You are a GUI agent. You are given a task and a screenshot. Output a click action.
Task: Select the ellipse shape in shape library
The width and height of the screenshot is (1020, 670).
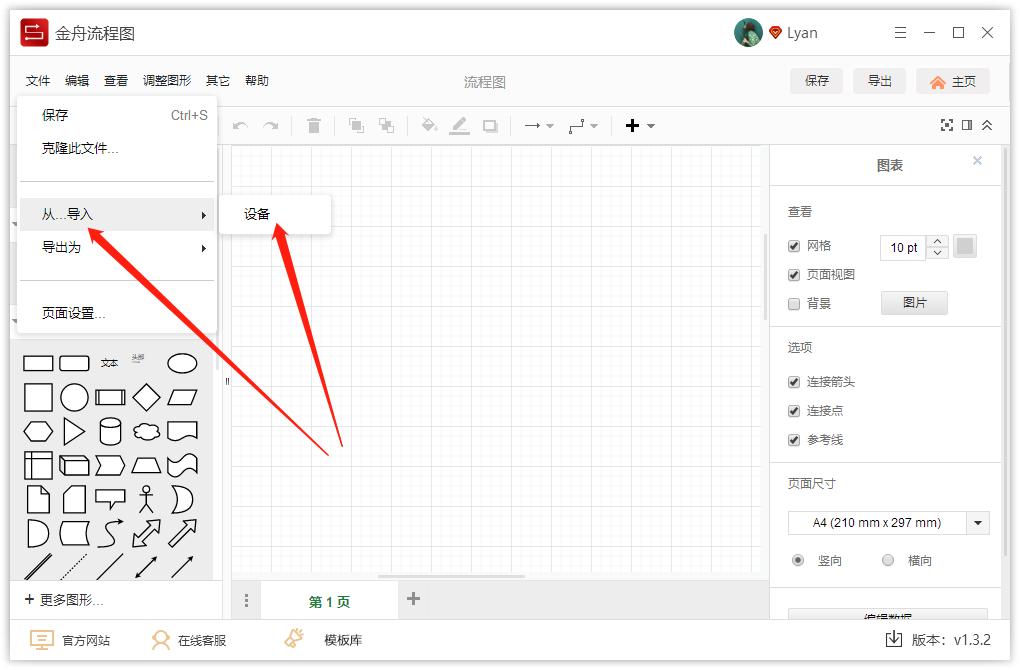[182, 362]
